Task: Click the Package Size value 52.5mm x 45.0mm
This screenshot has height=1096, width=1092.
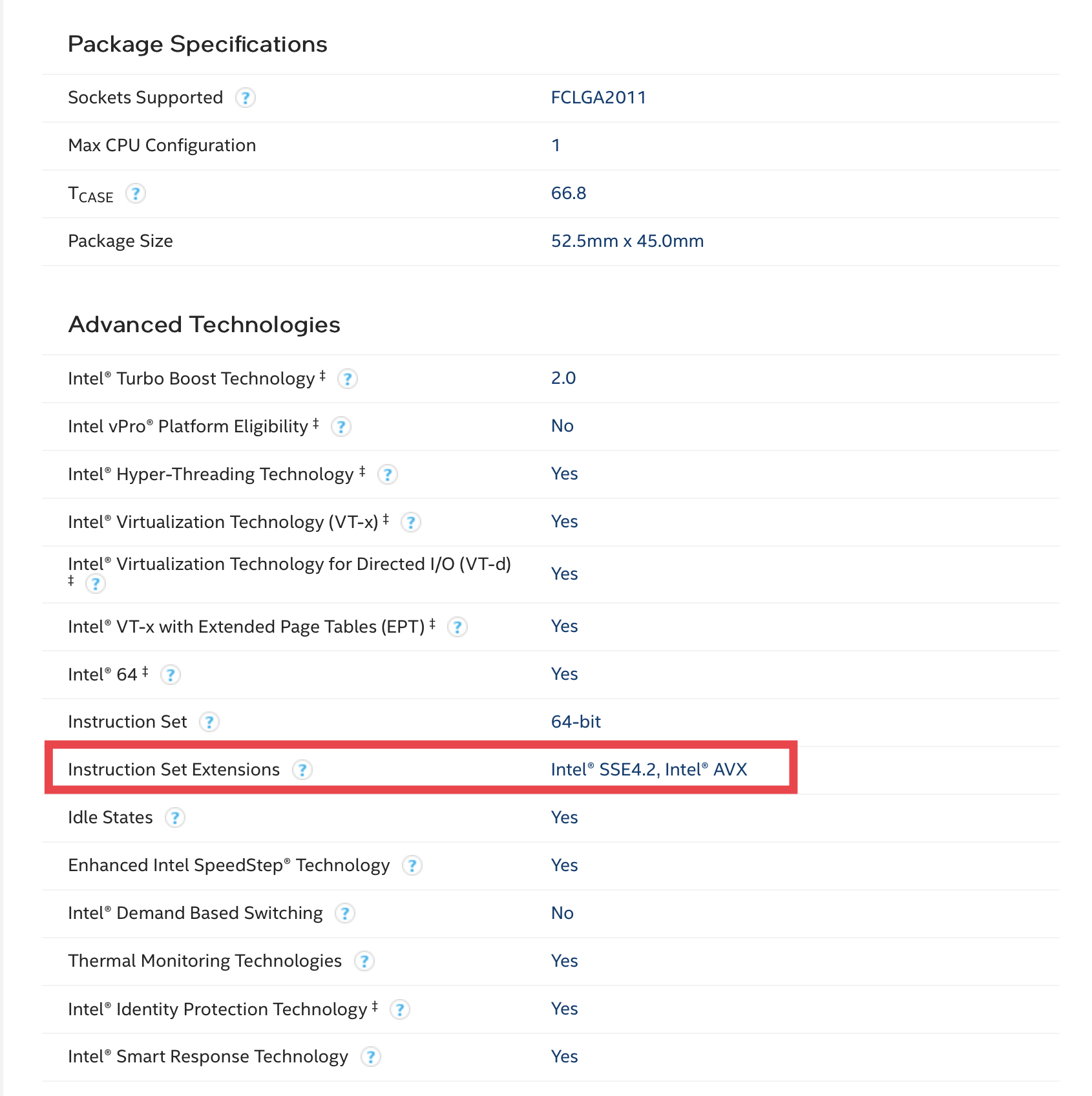Action: click(627, 241)
